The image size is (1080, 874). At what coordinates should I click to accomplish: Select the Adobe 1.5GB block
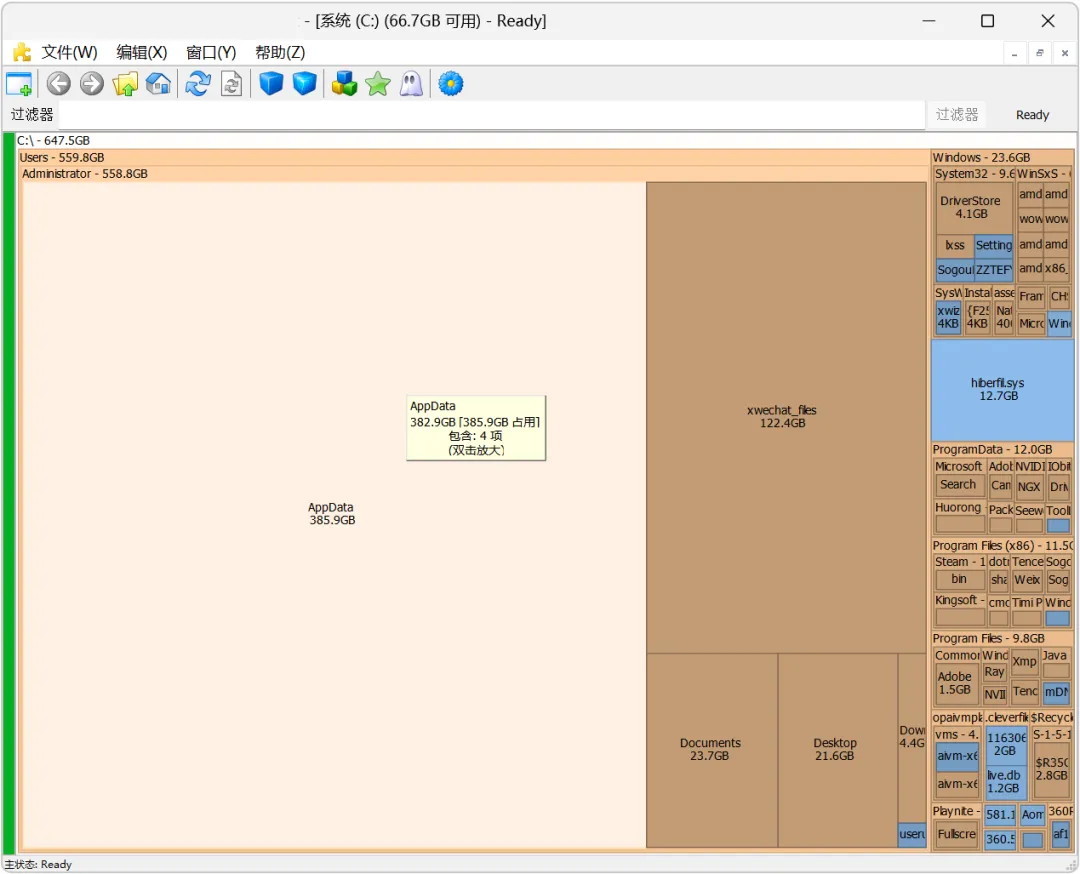click(x=956, y=683)
